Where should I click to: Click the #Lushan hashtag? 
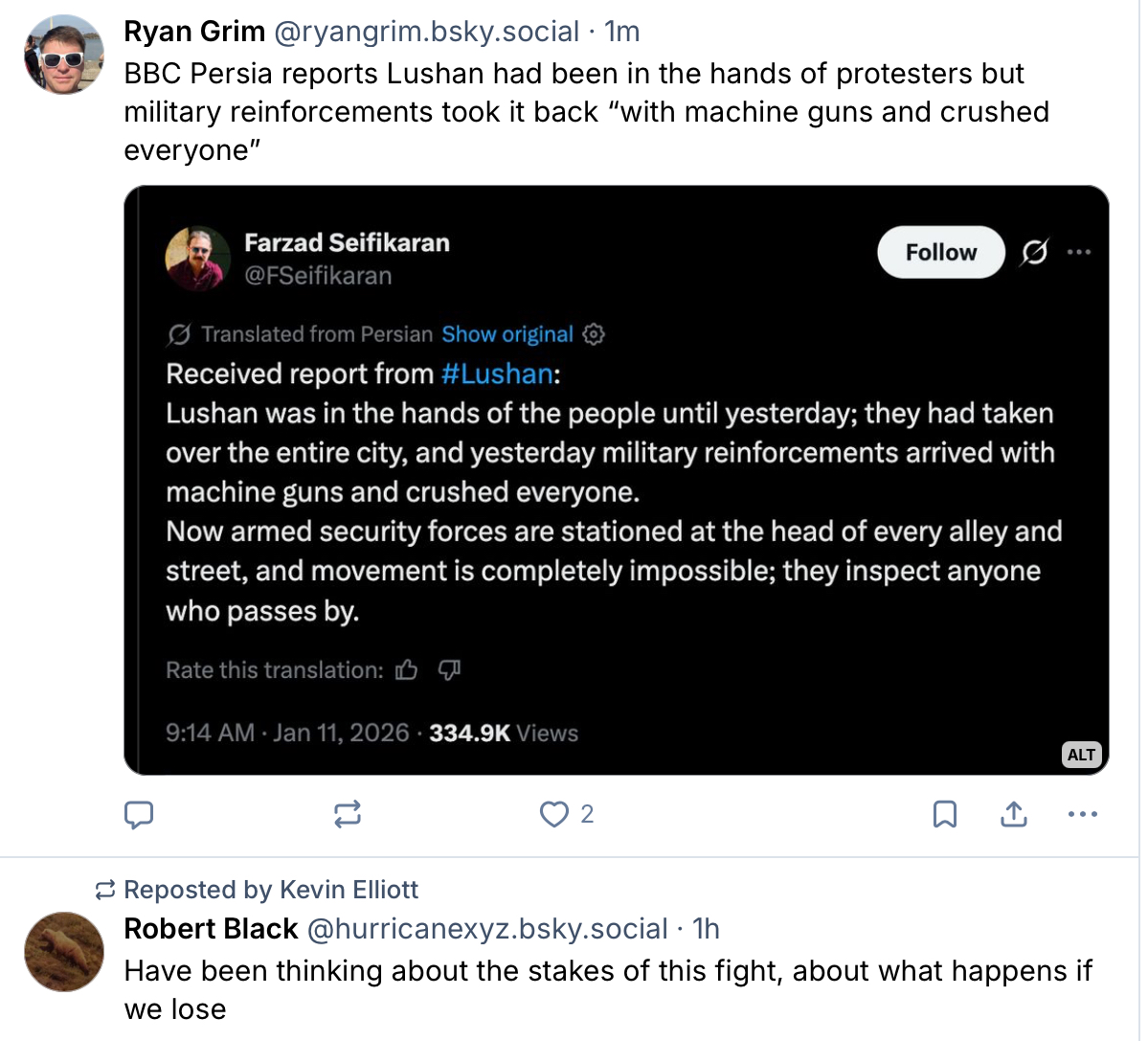[497, 373]
